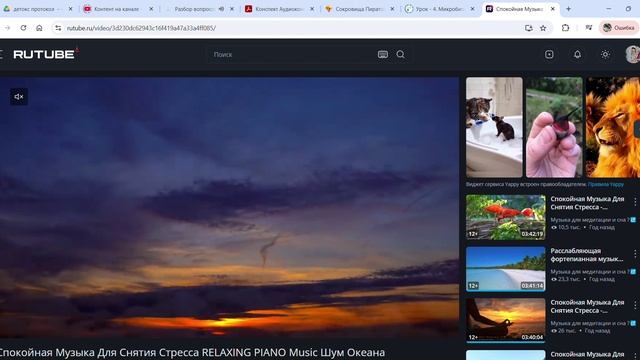640x360 pixels.
Task: Click the rutube.ru address bar URL
Action: [141, 28]
